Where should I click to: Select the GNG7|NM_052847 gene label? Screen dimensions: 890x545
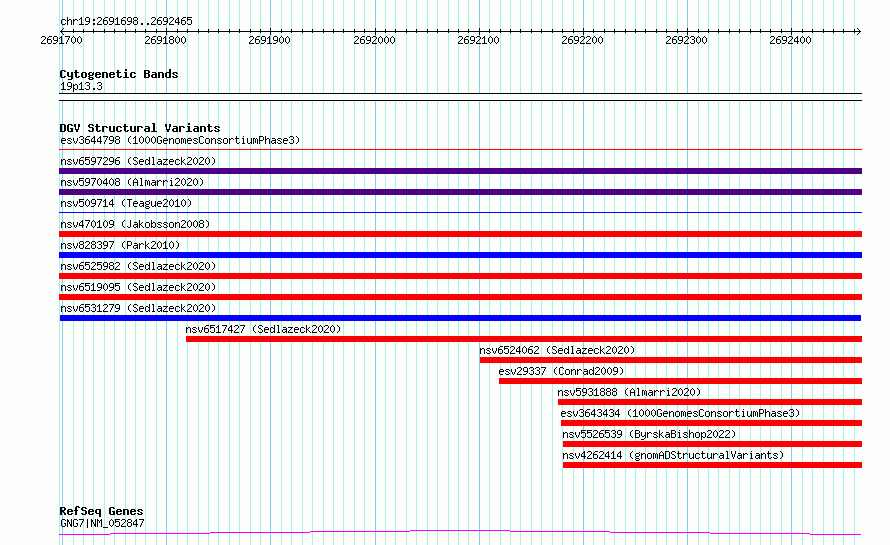(x=102, y=523)
